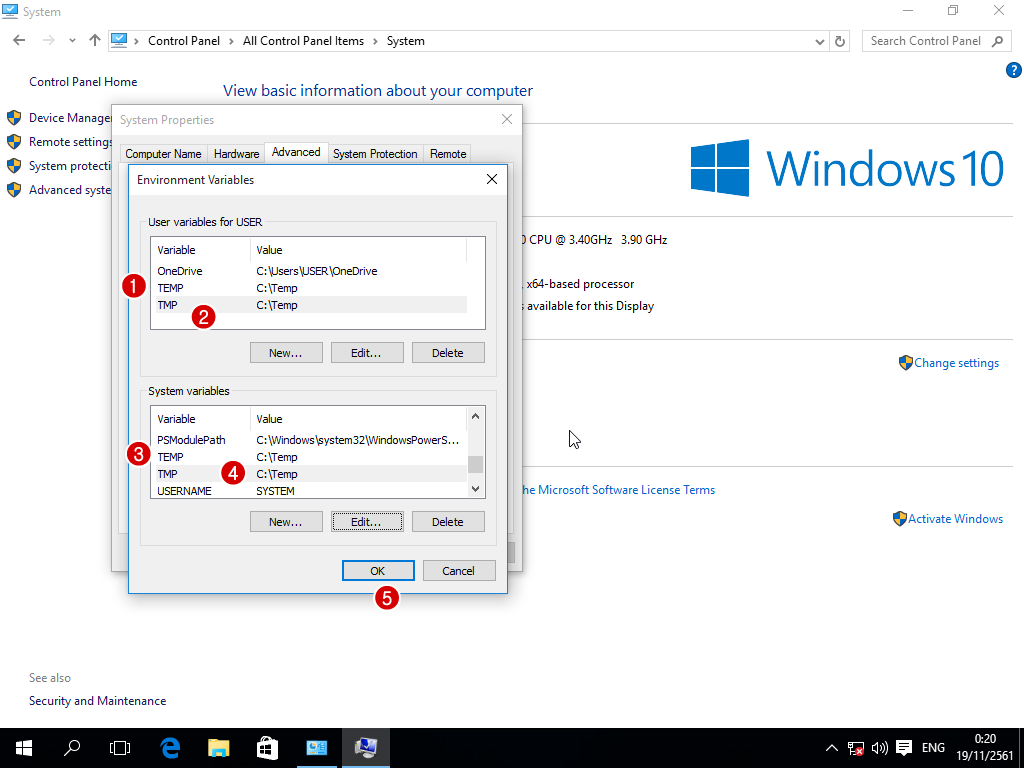Select the TEMP system variable row
The image size is (1024, 768).
pyautogui.click(x=312, y=457)
